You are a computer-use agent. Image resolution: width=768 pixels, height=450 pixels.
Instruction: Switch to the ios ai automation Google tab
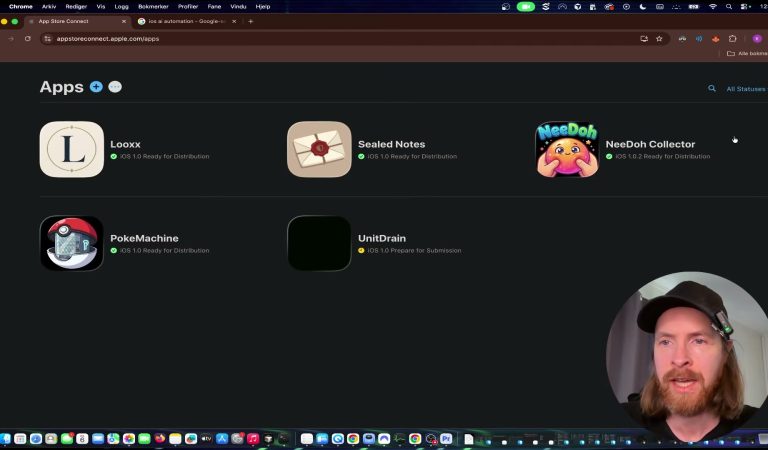pos(187,21)
